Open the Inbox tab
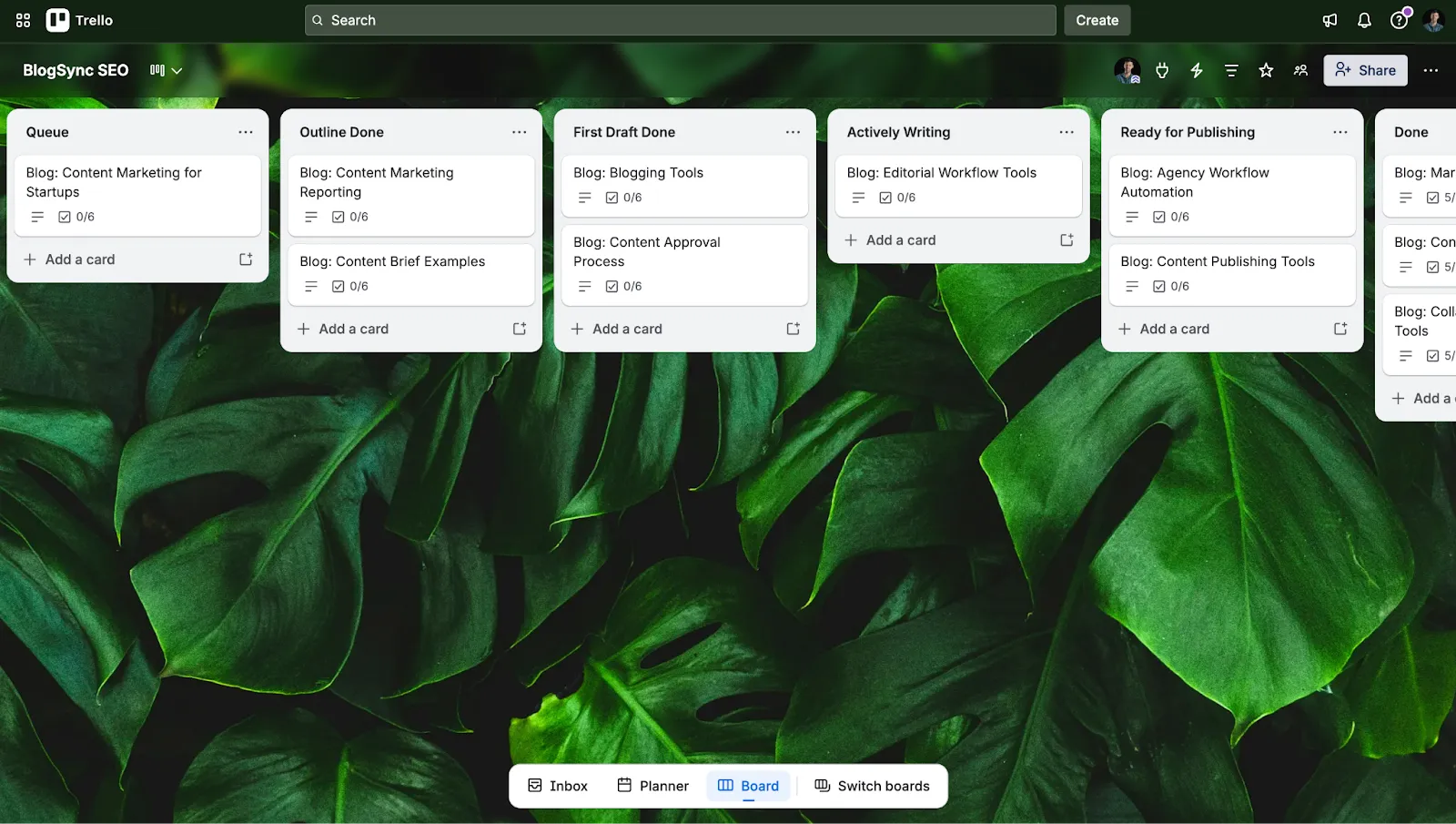The image size is (1456, 824). tap(556, 785)
